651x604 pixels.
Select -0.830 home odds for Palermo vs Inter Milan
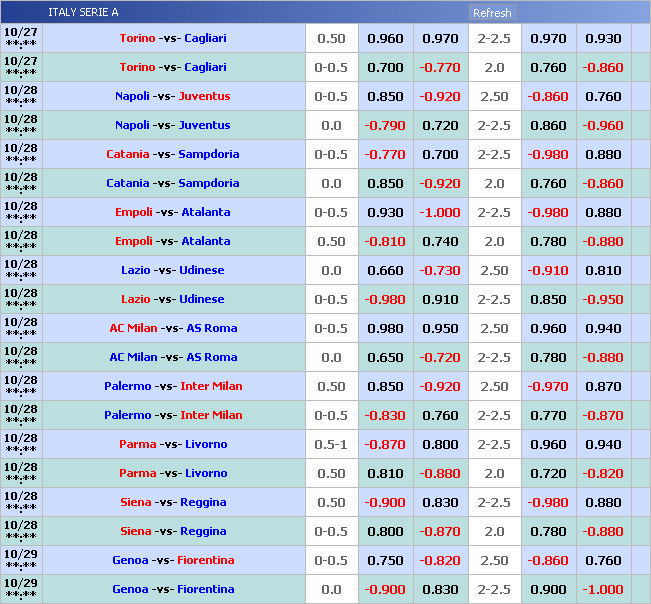385,416
